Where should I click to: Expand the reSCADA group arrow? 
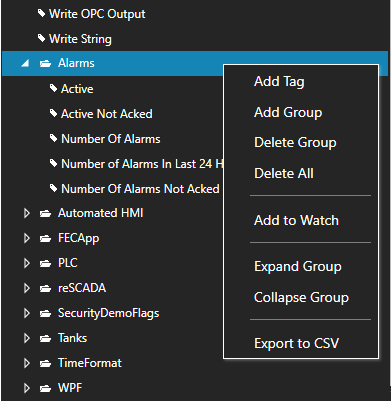pyautogui.click(x=27, y=288)
